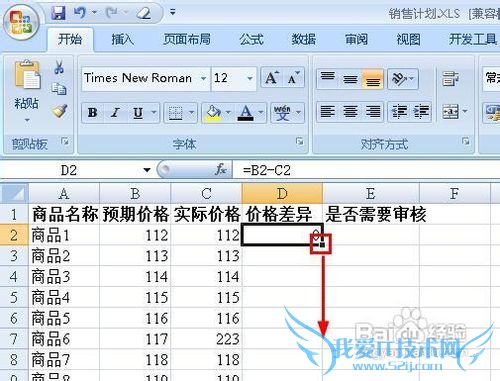The height and width of the screenshot is (381, 500).
Task: Click the formula bar showing =B2-C2
Action: [367, 170]
